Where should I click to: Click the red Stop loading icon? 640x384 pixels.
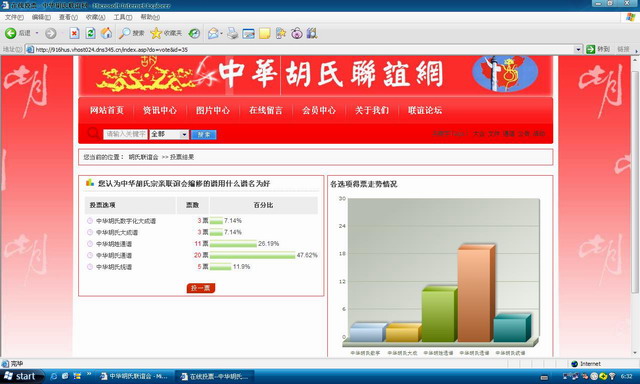[x=74, y=33]
